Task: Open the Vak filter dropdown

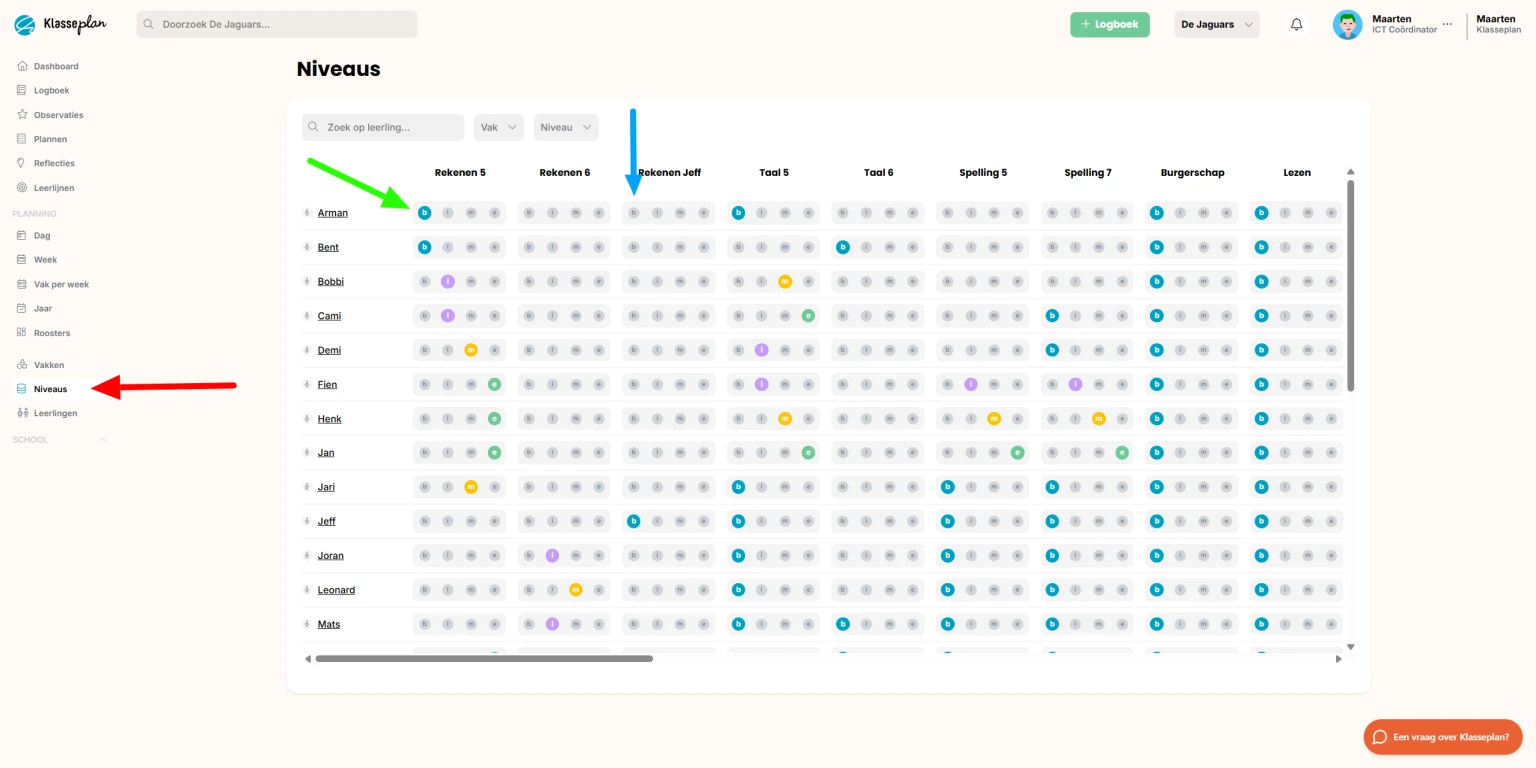Action: [498, 127]
